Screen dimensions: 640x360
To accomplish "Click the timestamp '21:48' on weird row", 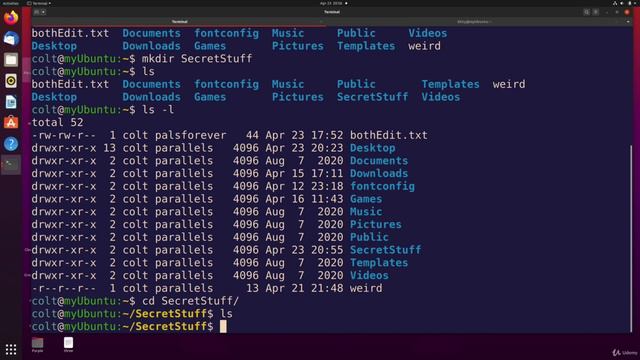I will coord(327,288).
